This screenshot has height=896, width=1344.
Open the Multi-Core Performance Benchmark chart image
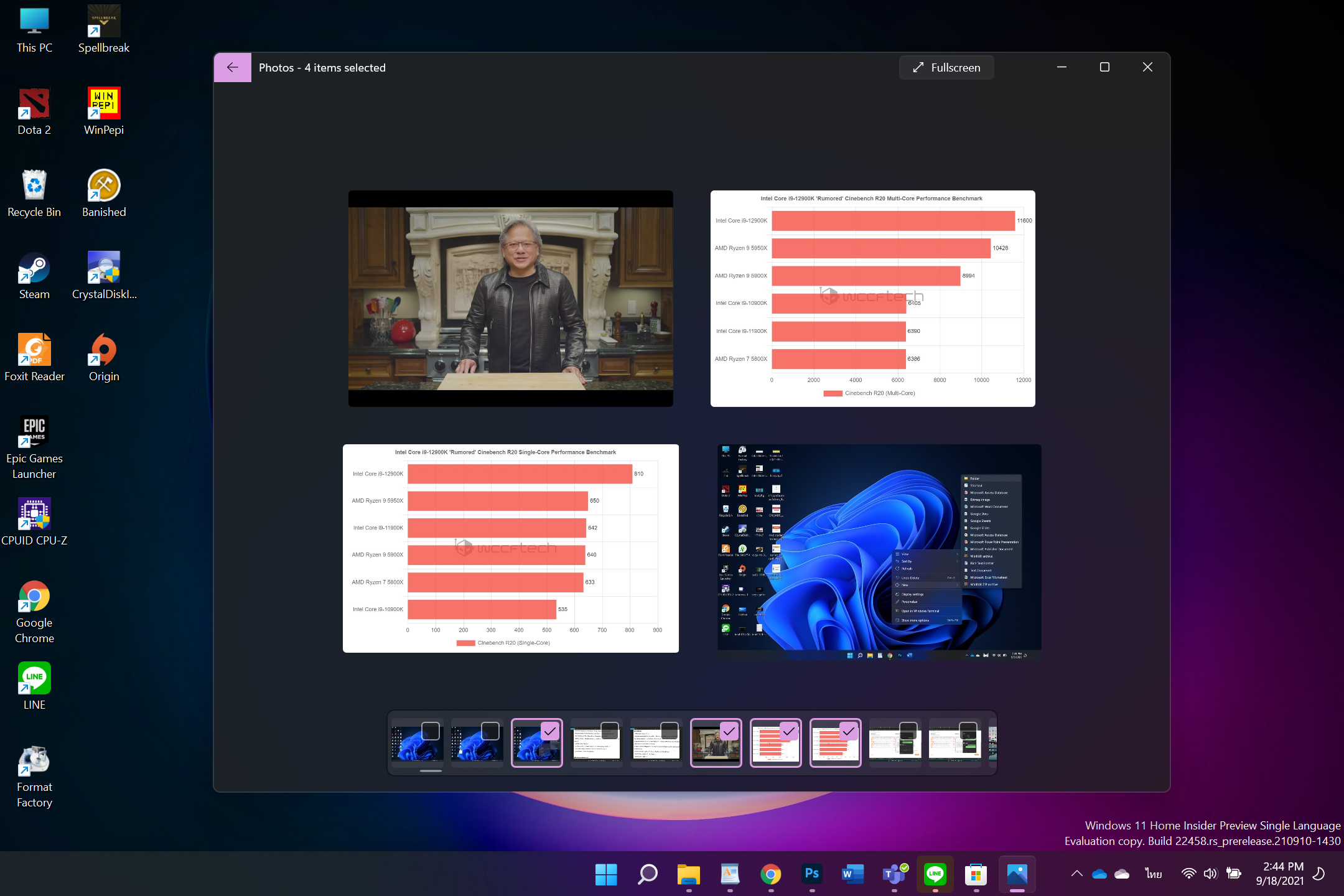872,299
